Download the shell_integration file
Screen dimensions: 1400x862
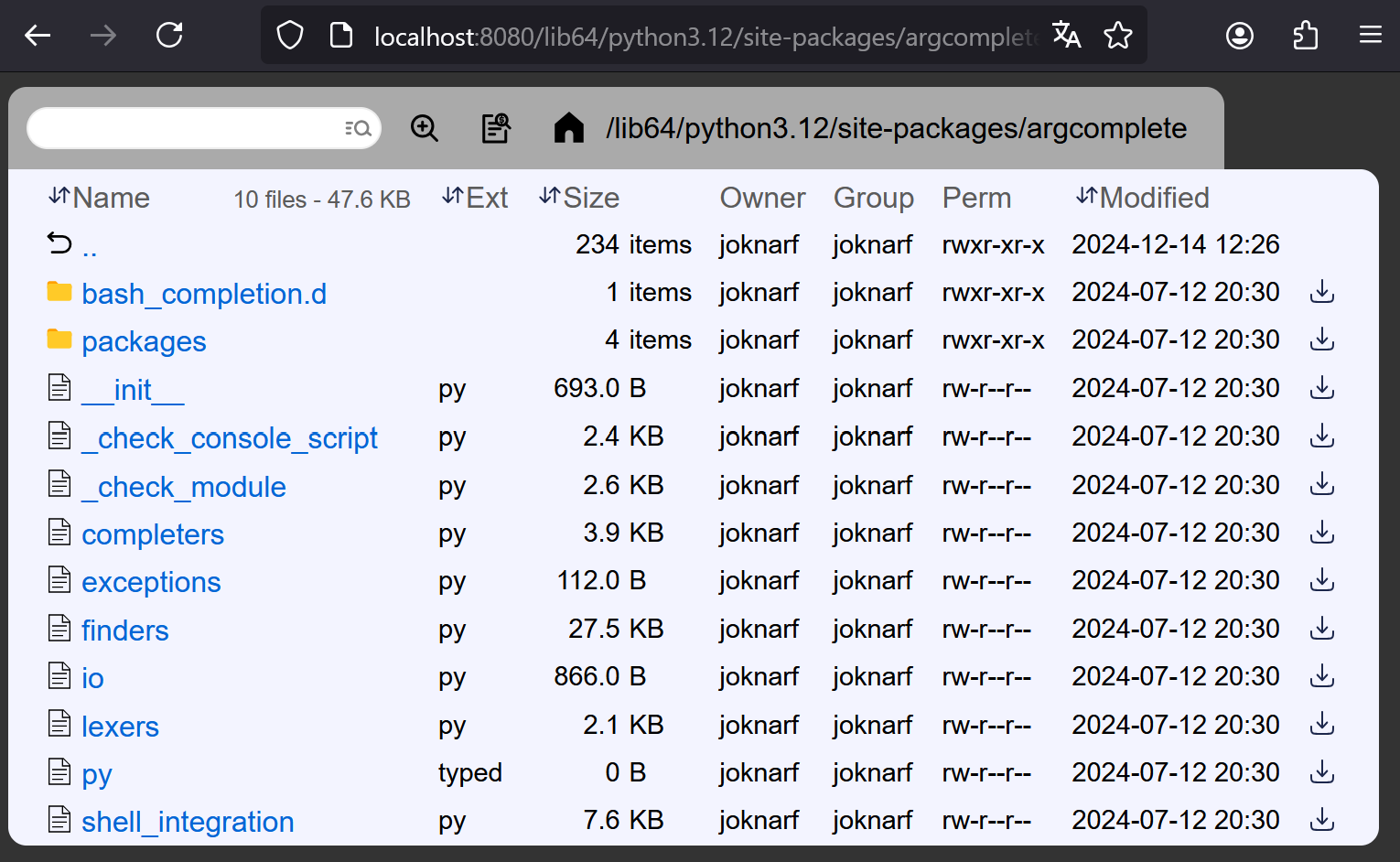pos(1322,821)
